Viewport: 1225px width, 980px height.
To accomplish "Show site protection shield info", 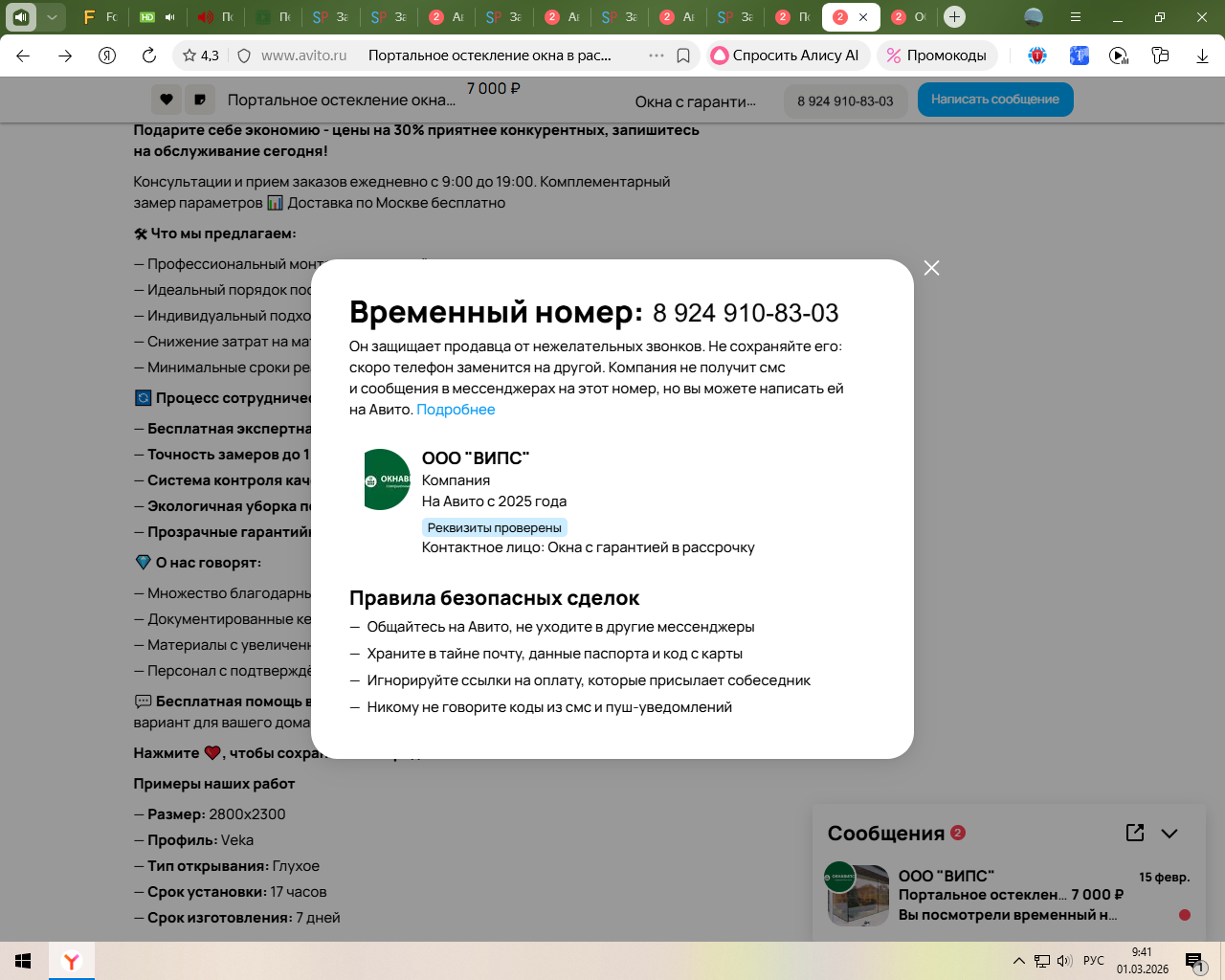I will click(x=244, y=56).
